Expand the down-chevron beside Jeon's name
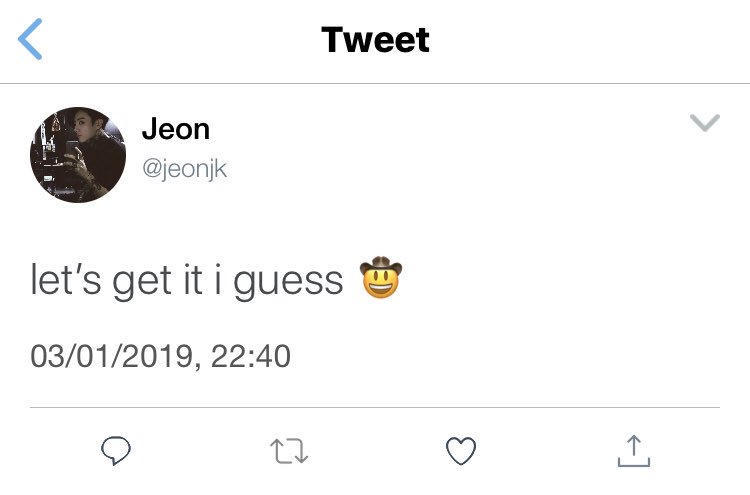 pyautogui.click(x=705, y=122)
